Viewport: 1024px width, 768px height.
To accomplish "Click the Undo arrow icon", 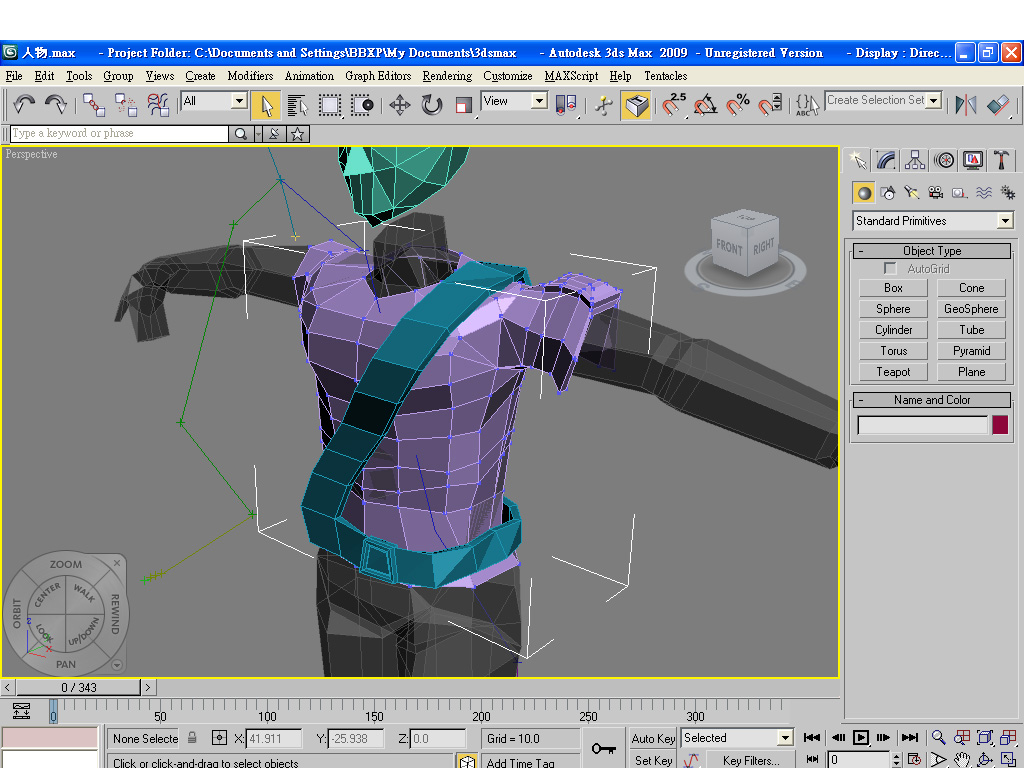I will (x=24, y=105).
